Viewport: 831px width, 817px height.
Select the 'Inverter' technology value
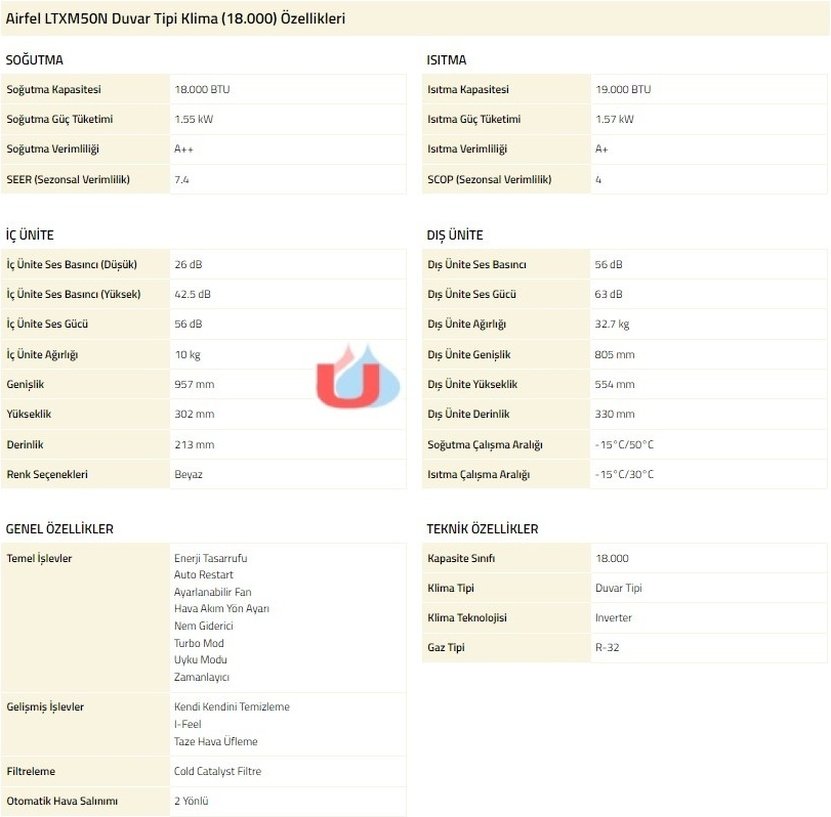click(613, 617)
